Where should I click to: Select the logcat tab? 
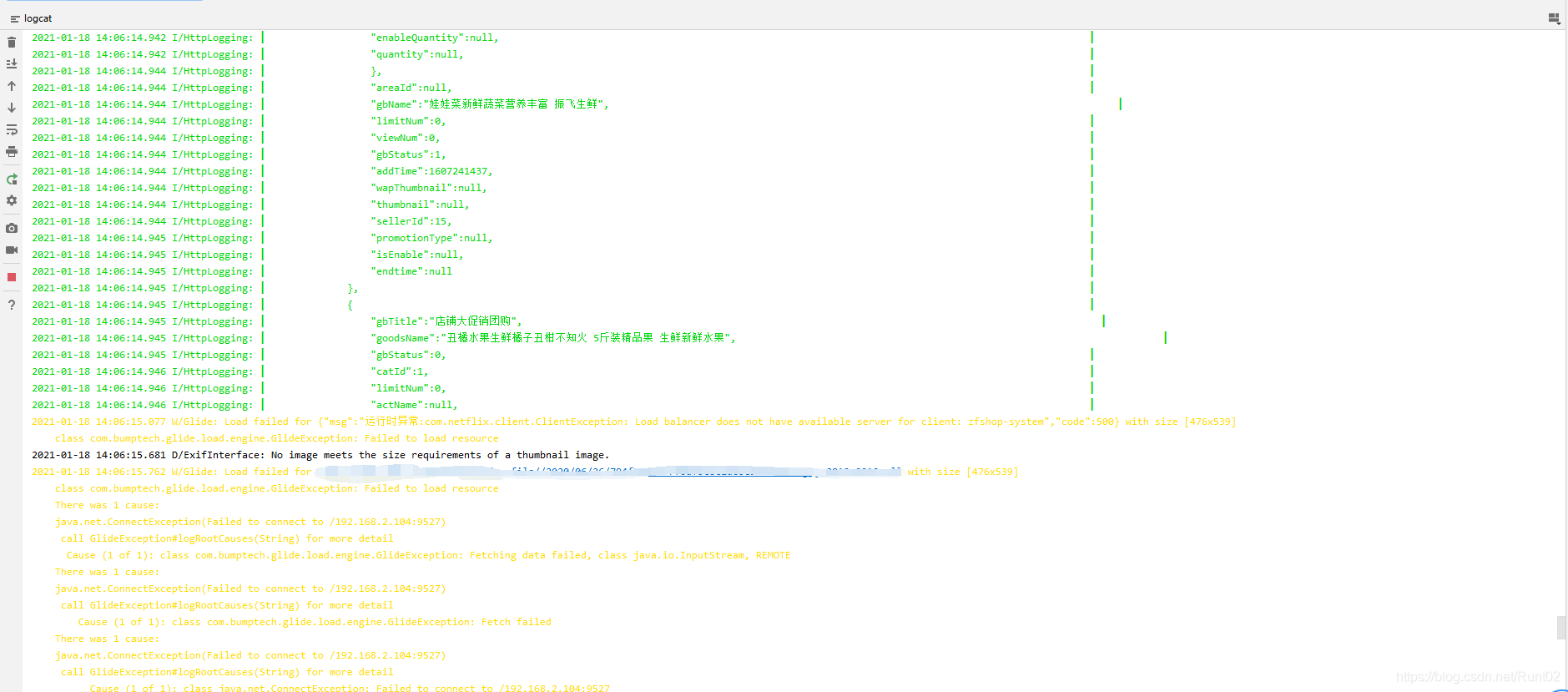point(31,18)
